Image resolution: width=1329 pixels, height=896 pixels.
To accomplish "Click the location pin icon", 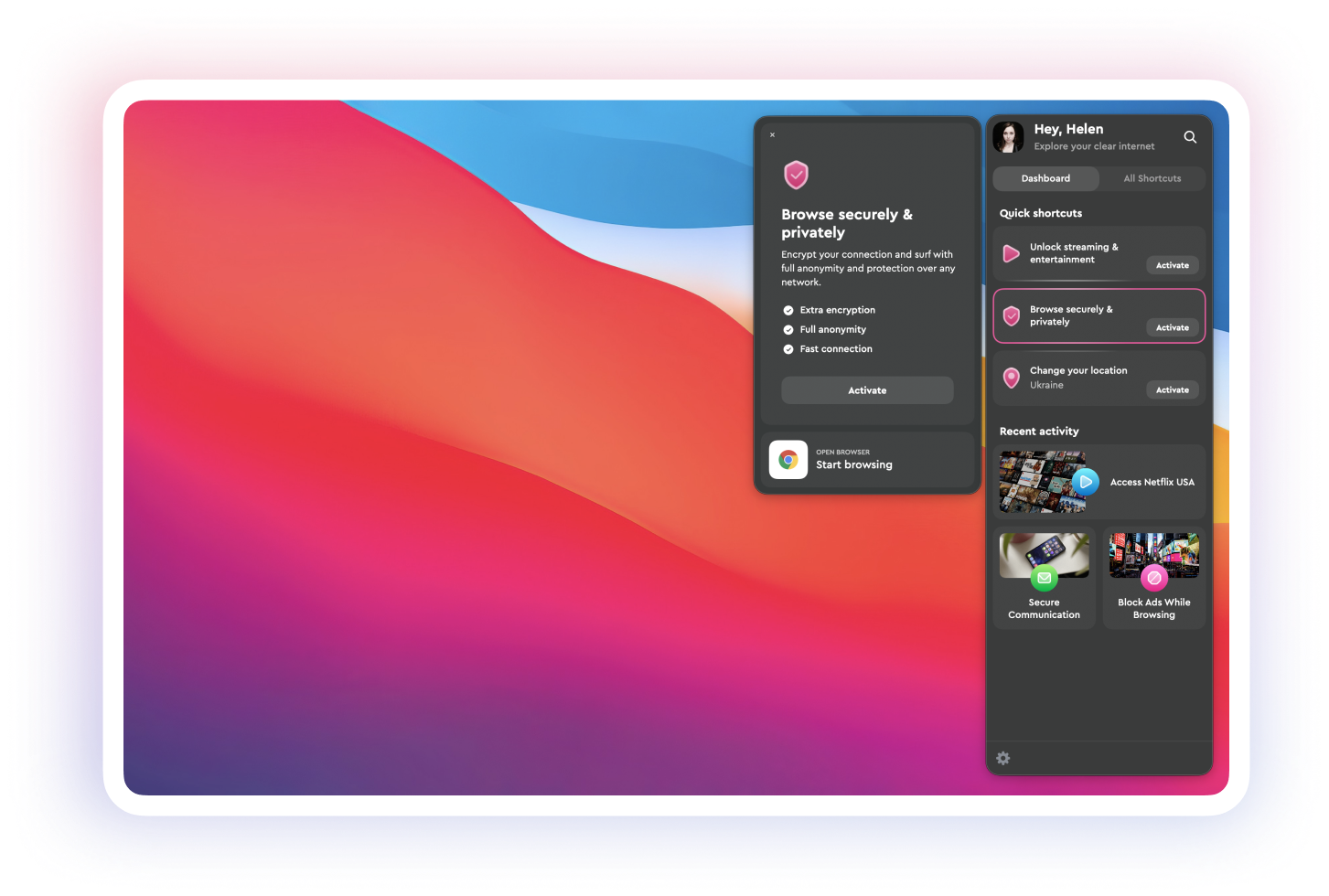I will click(1012, 378).
